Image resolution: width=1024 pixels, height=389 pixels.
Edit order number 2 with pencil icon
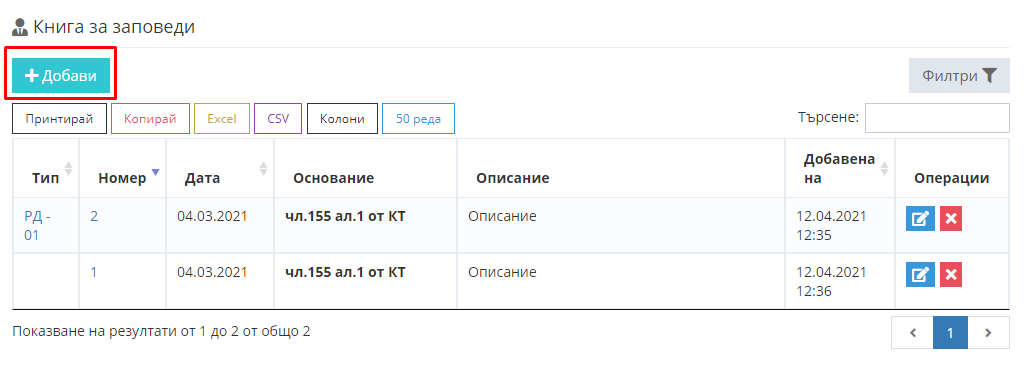[x=920, y=219]
